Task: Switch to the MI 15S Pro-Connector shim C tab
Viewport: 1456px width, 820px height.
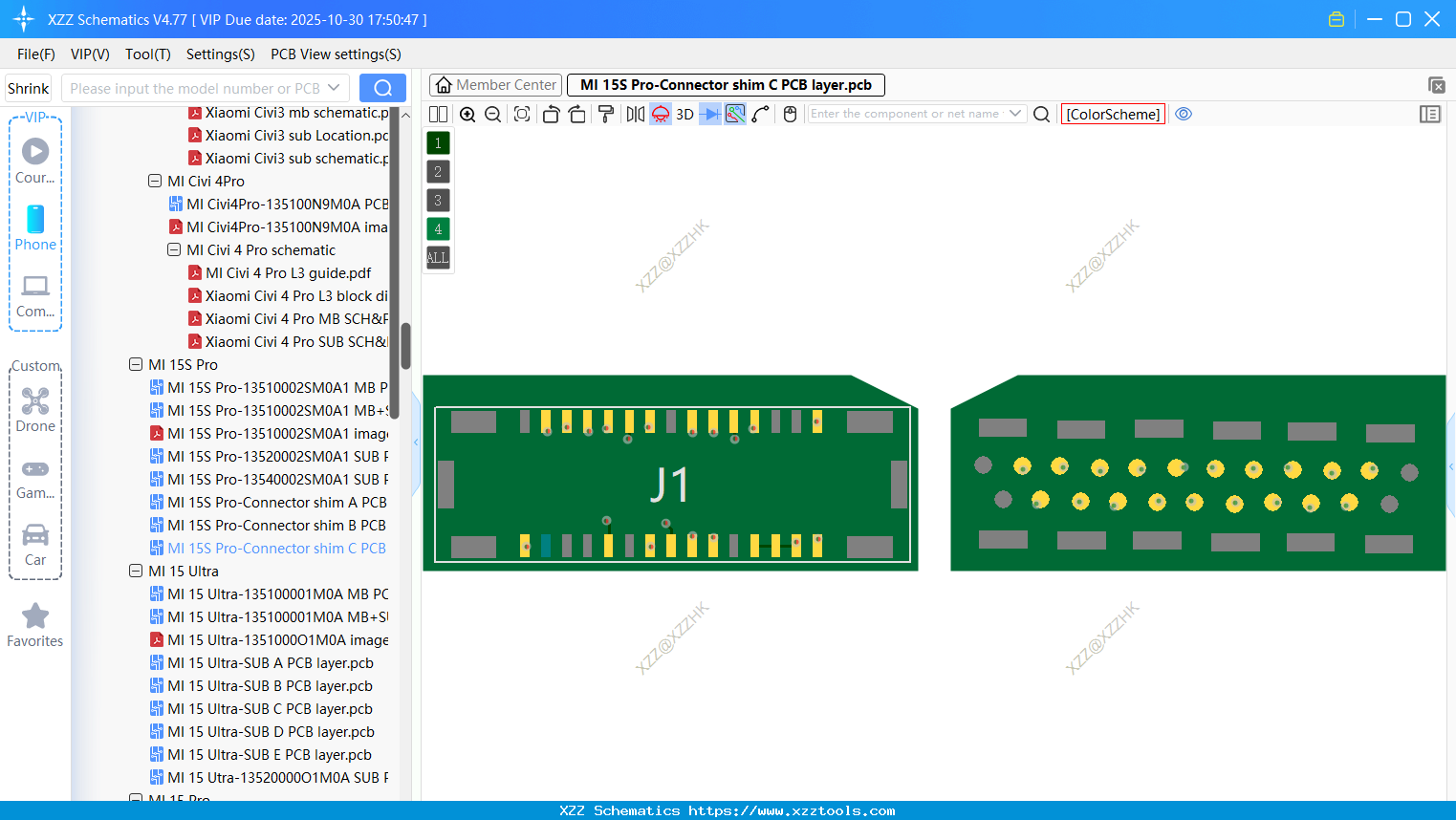Action: pyautogui.click(x=726, y=84)
